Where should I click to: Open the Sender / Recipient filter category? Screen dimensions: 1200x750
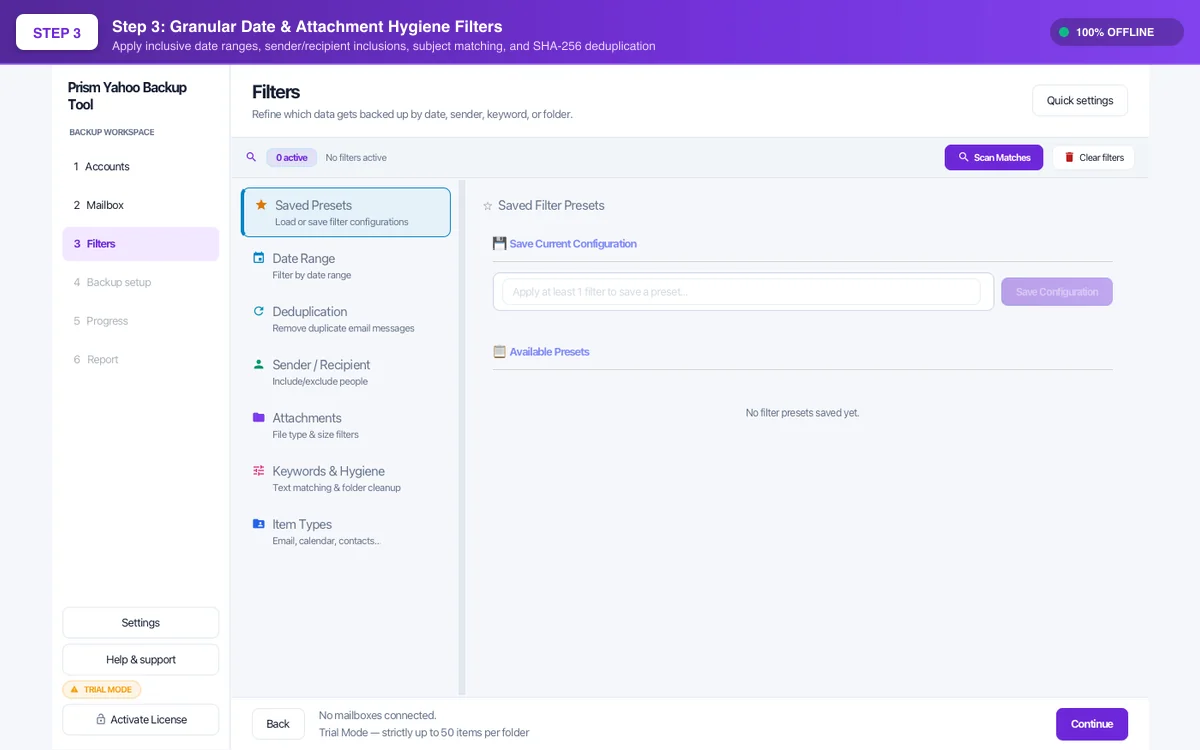coord(346,371)
